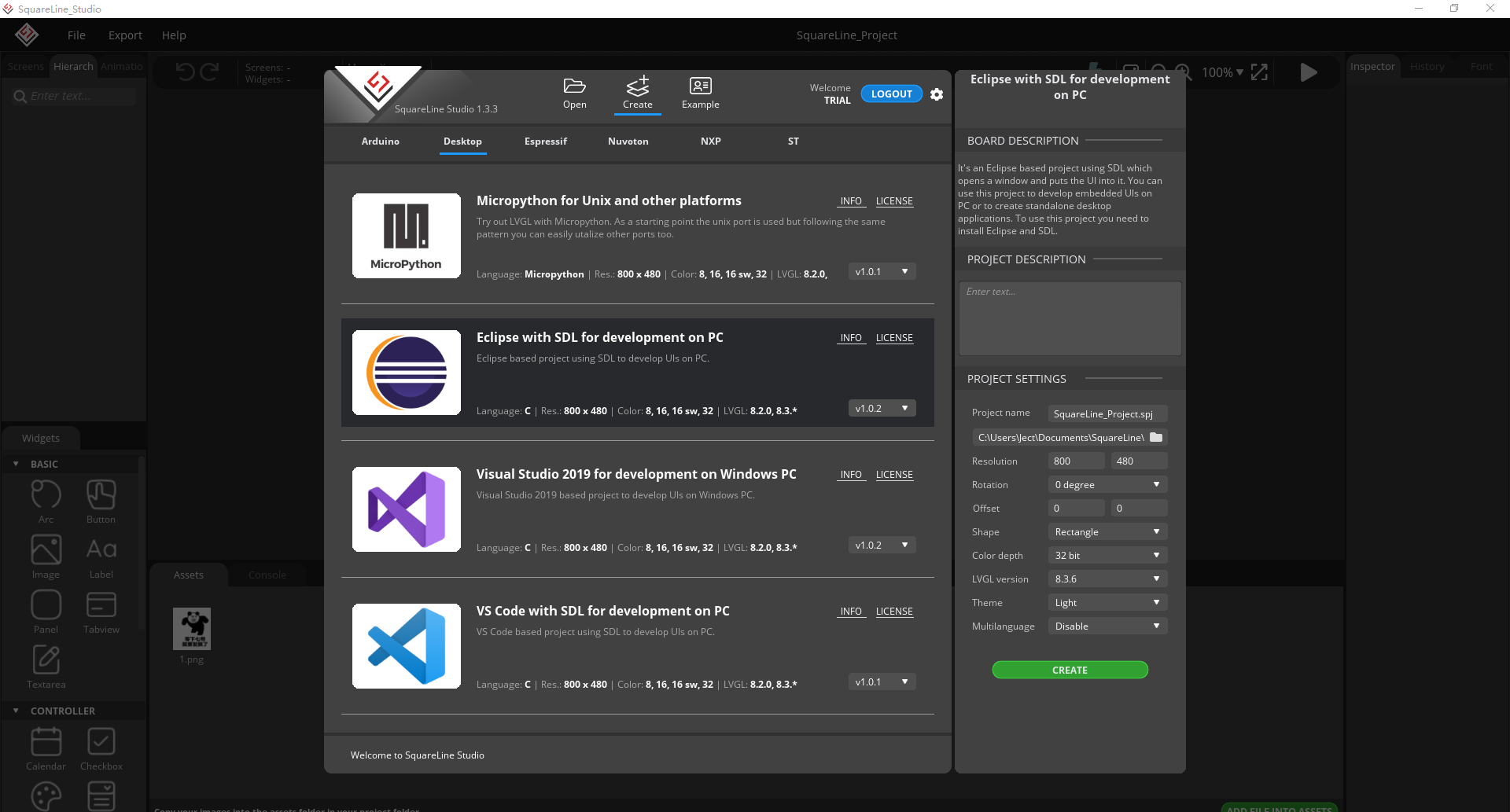Browse project folder path icon
This screenshot has height=812, width=1510.
click(x=1156, y=437)
